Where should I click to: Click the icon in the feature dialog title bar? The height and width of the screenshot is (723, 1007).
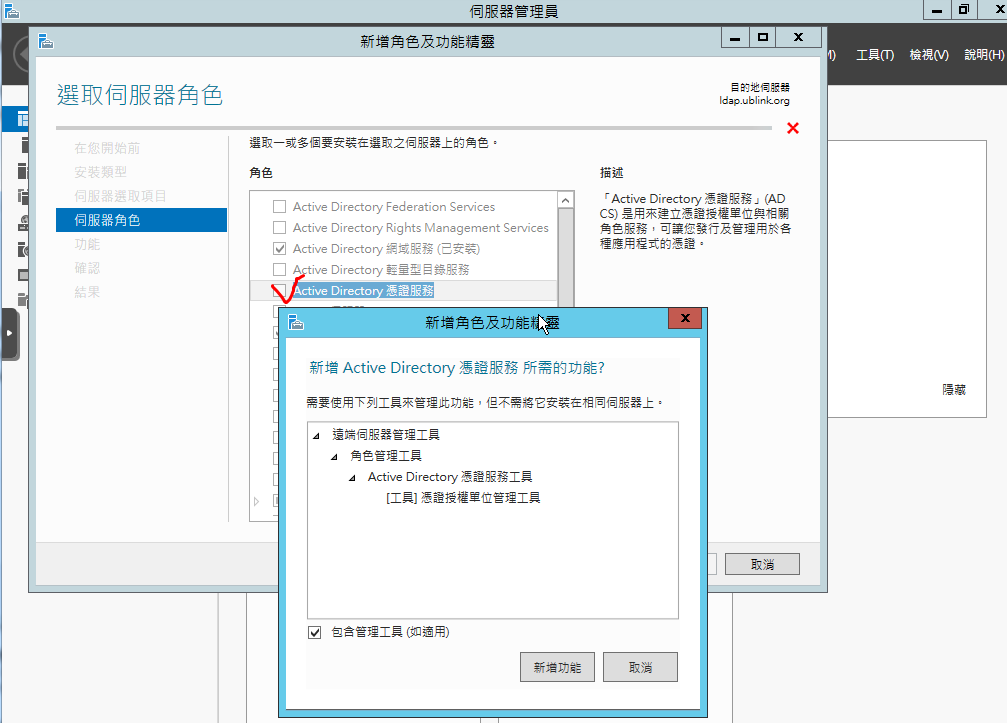click(x=295, y=322)
